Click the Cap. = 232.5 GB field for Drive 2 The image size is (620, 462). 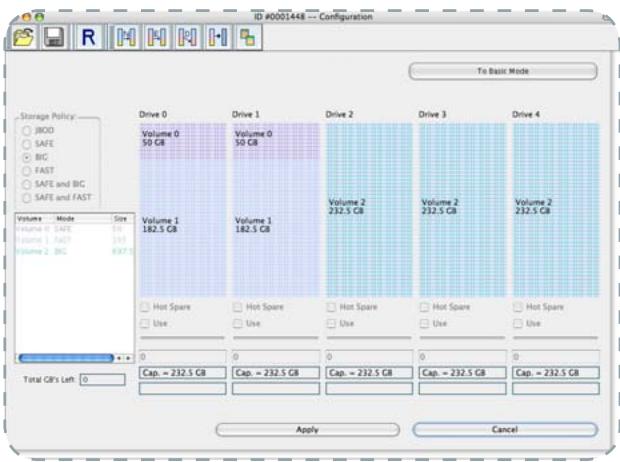pyautogui.click(x=369, y=373)
